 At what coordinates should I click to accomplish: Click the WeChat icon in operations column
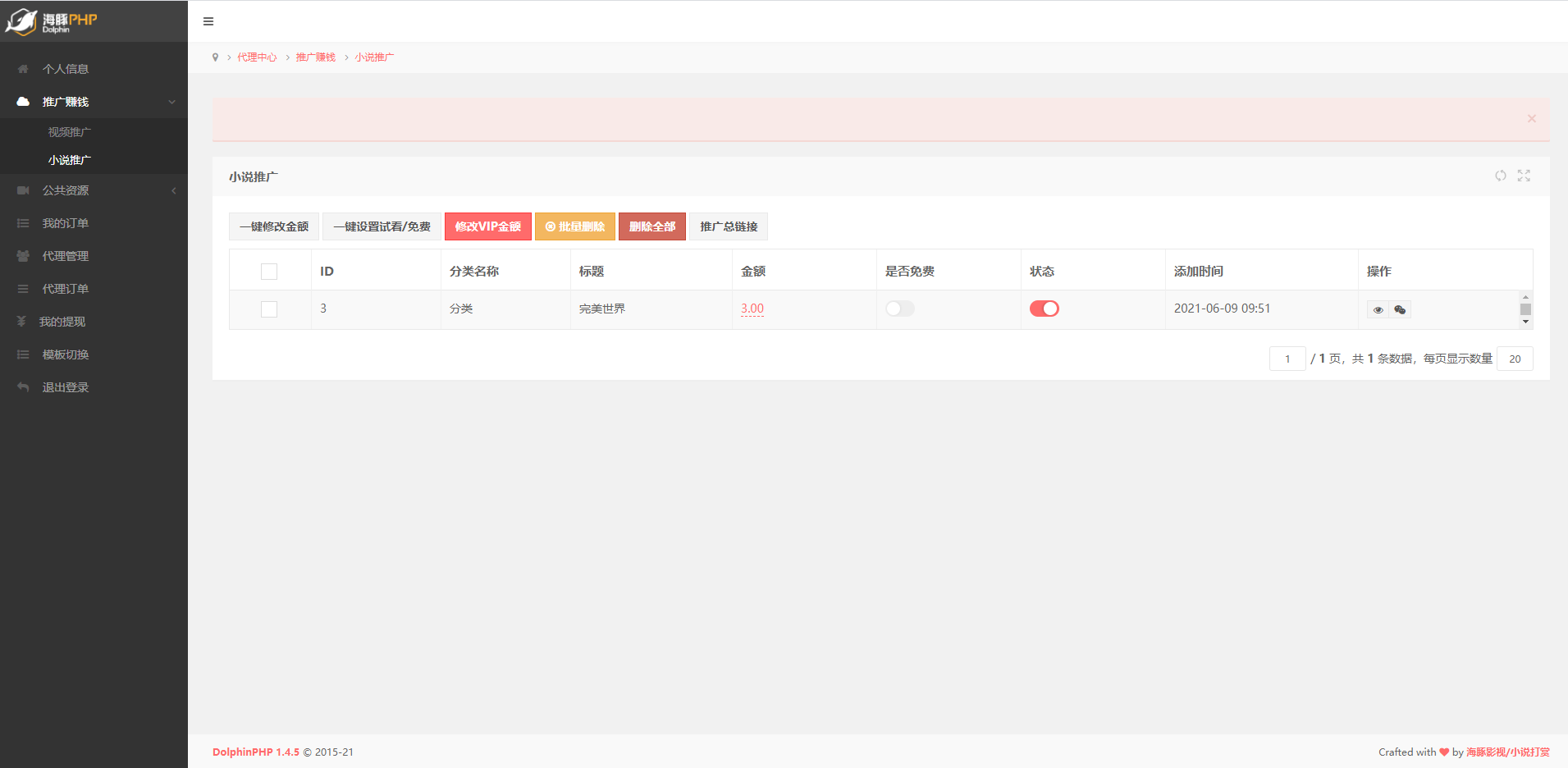tap(1400, 310)
